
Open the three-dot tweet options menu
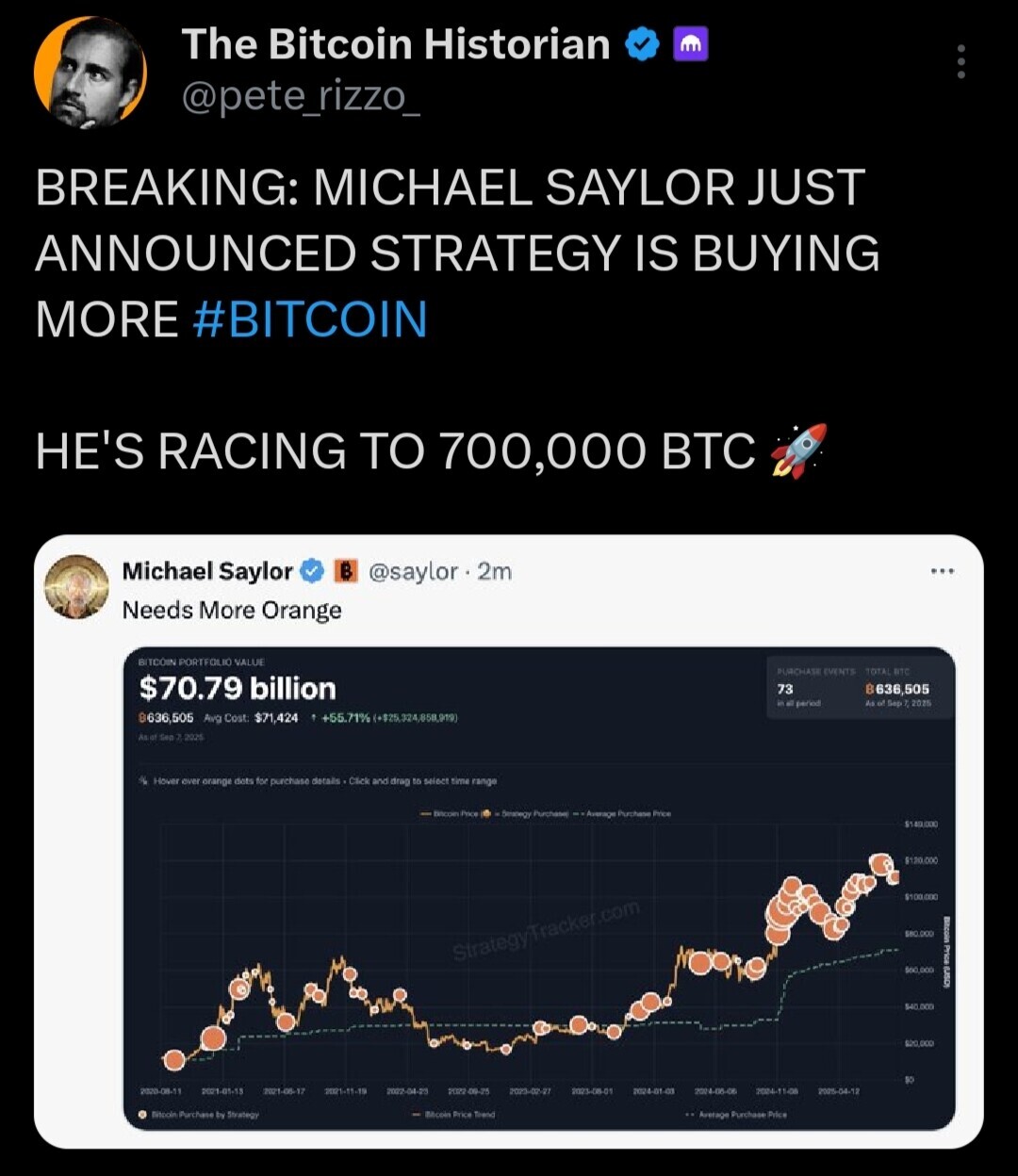click(x=961, y=61)
